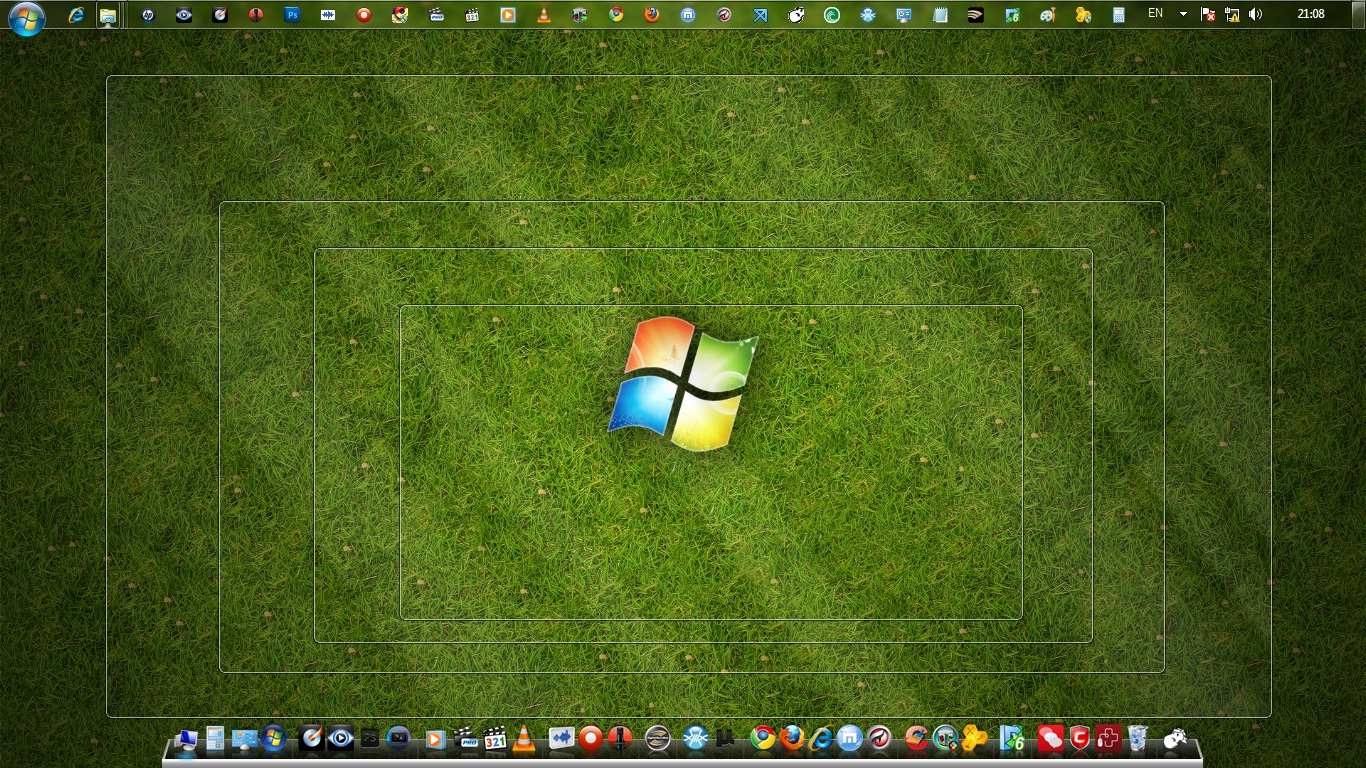Screen dimensions: 1366x768
Task: Open network status icon in tray
Action: [x=1232, y=15]
